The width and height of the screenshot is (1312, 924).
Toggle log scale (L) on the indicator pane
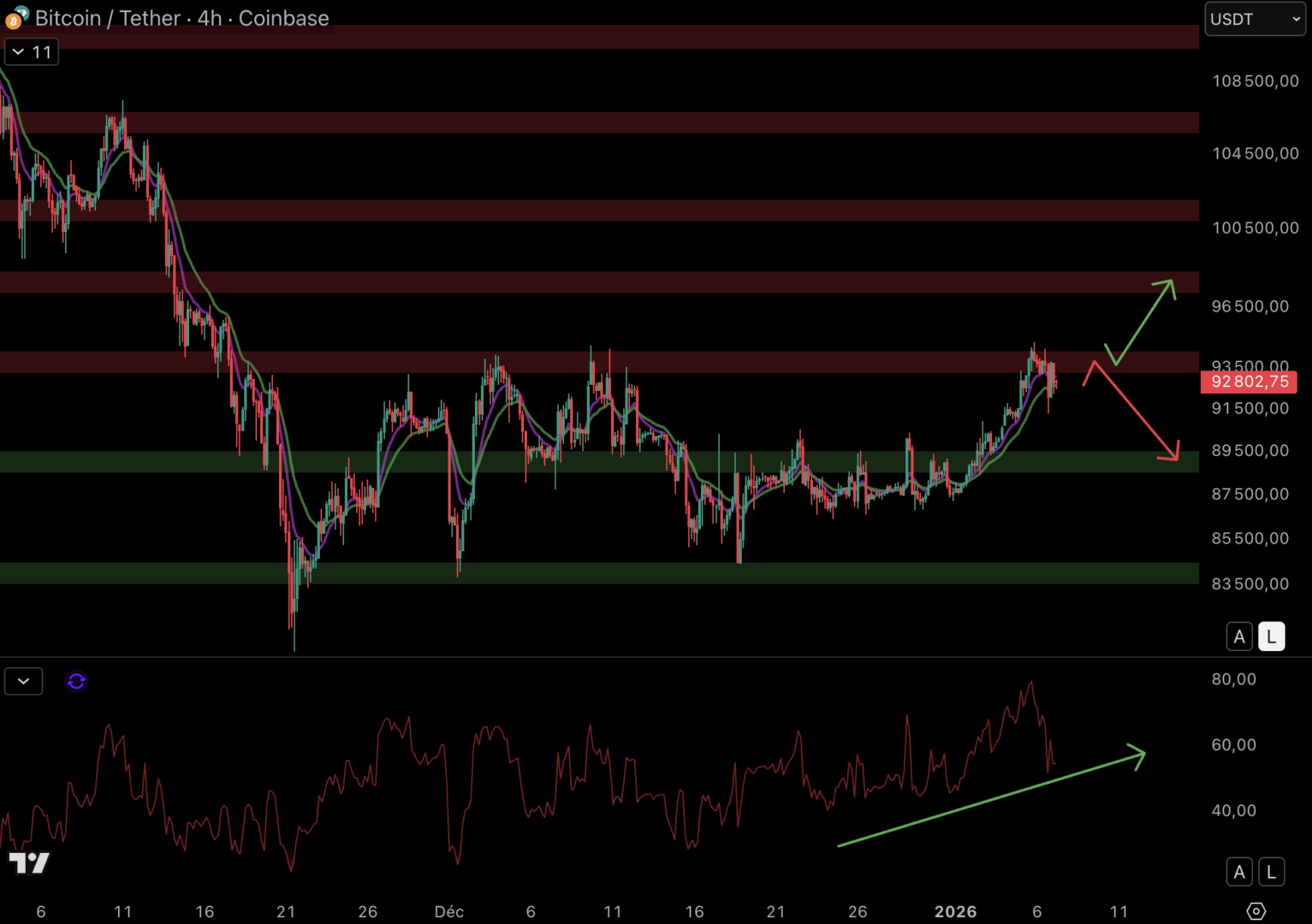tap(1271, 872)
